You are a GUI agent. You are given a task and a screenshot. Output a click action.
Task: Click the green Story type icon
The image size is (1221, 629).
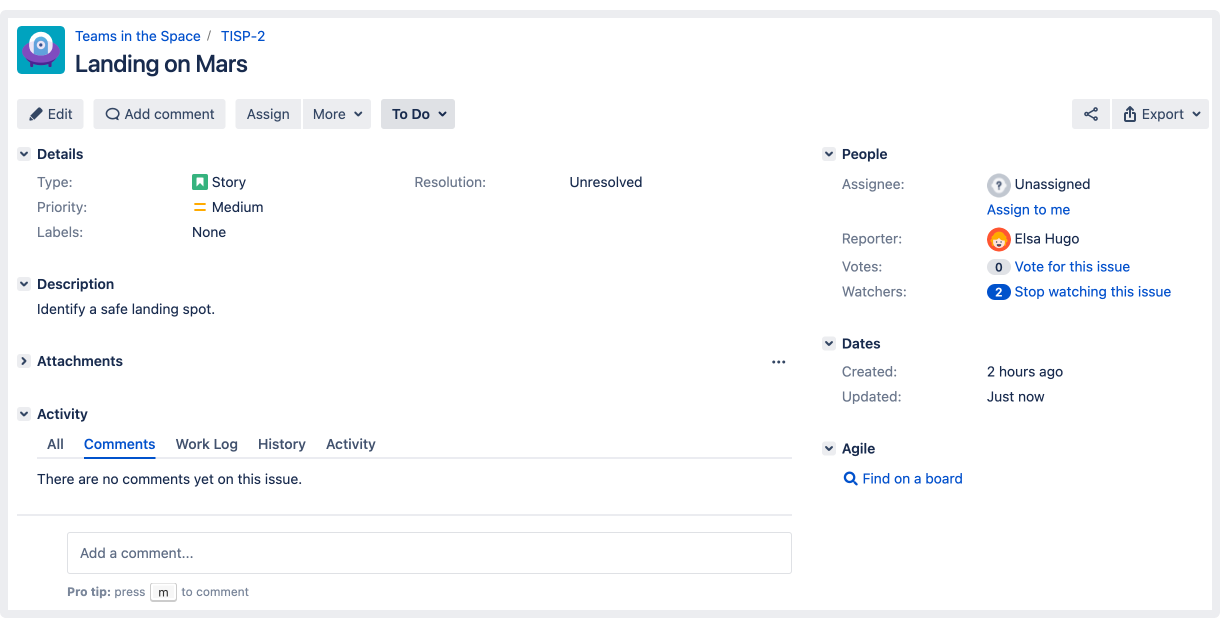200,182
